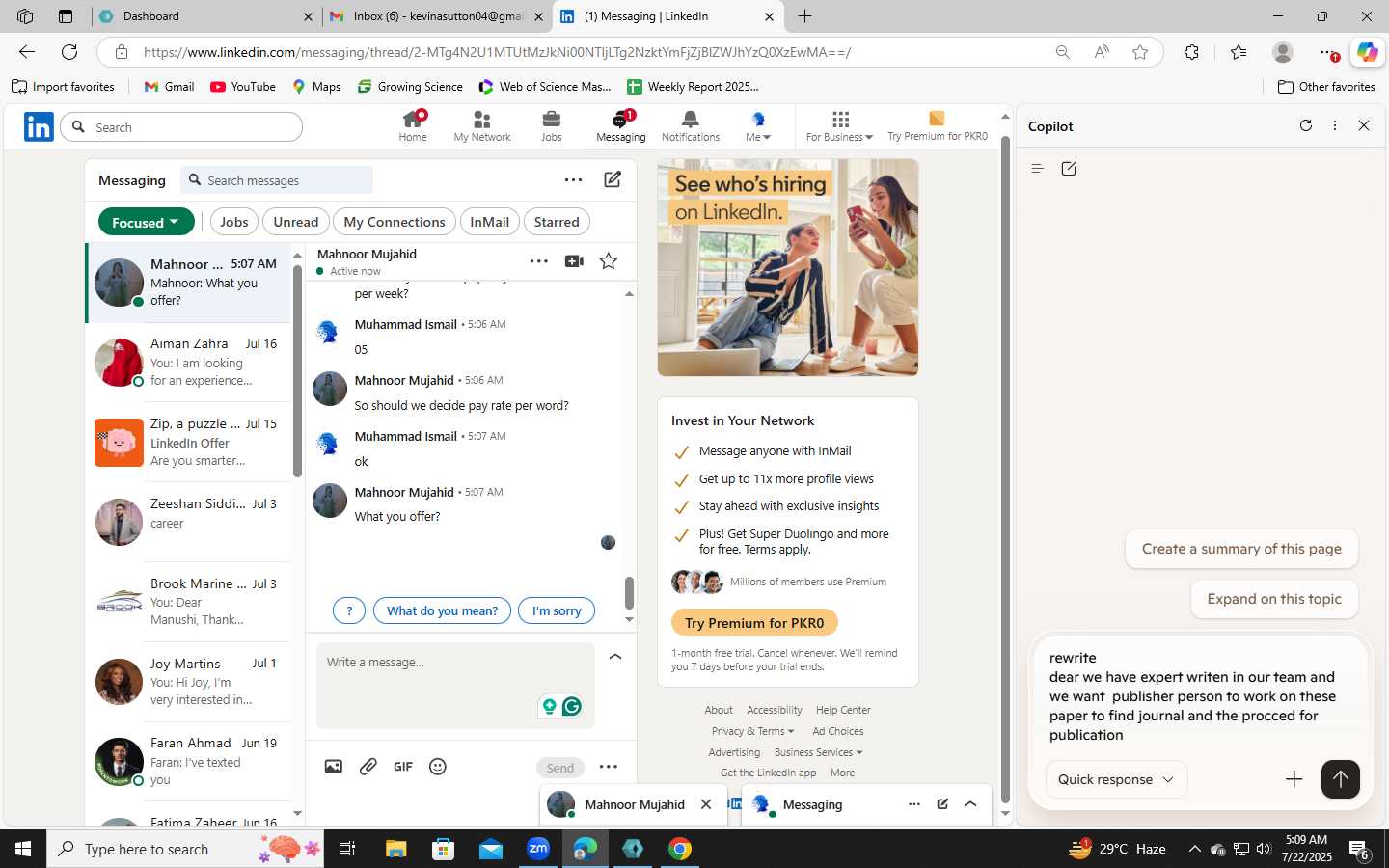
Task: Send the 'I'm sorry' quick reply
Action: tap(557, 610)
